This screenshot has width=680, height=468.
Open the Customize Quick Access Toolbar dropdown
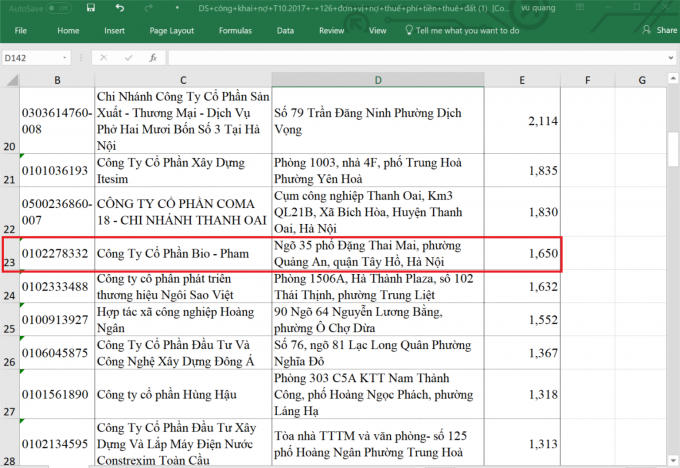(x=177, y=8)
